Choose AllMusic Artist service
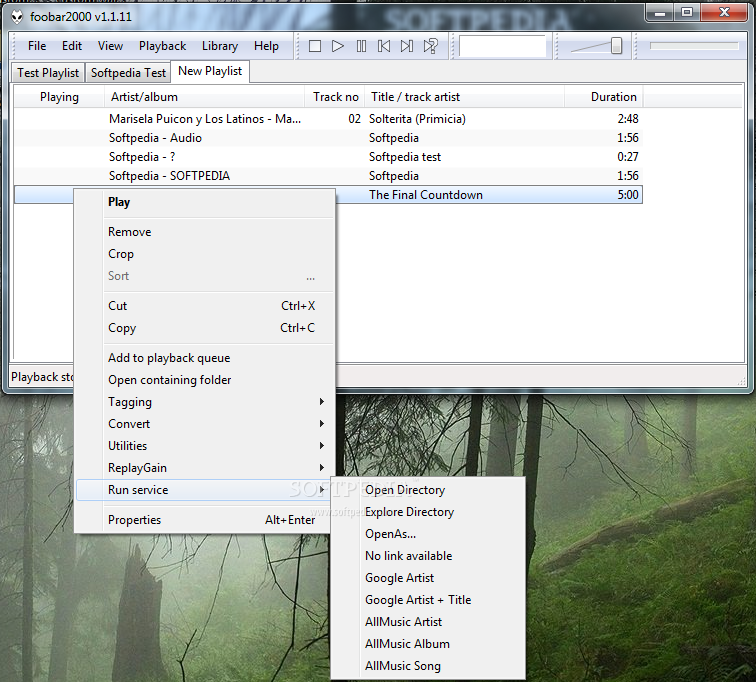Image resolution: width=756 pixels, height=682 pixels. 428,622
